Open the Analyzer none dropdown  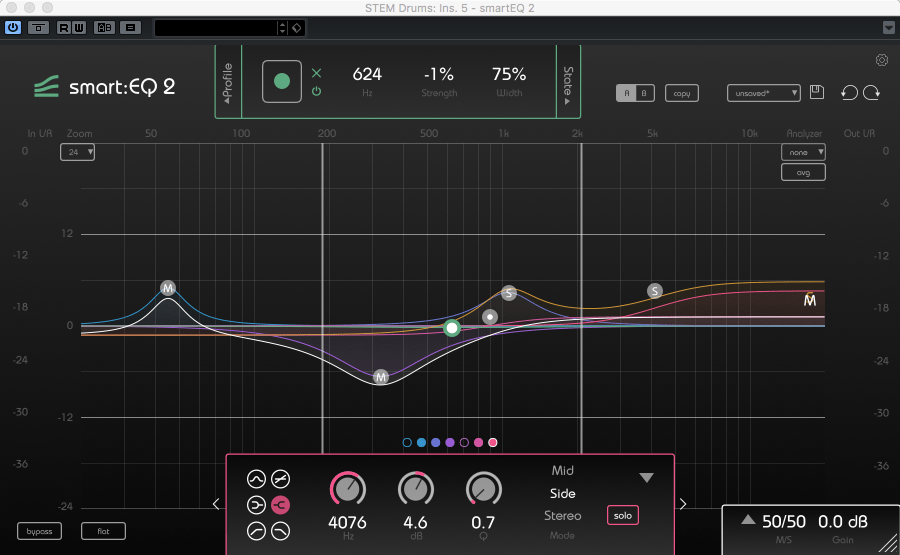(803, 152)
